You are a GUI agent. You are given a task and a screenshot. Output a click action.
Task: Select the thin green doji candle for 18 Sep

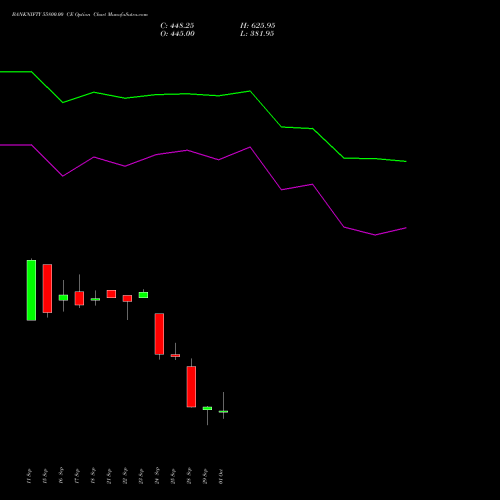pos(95,299)
